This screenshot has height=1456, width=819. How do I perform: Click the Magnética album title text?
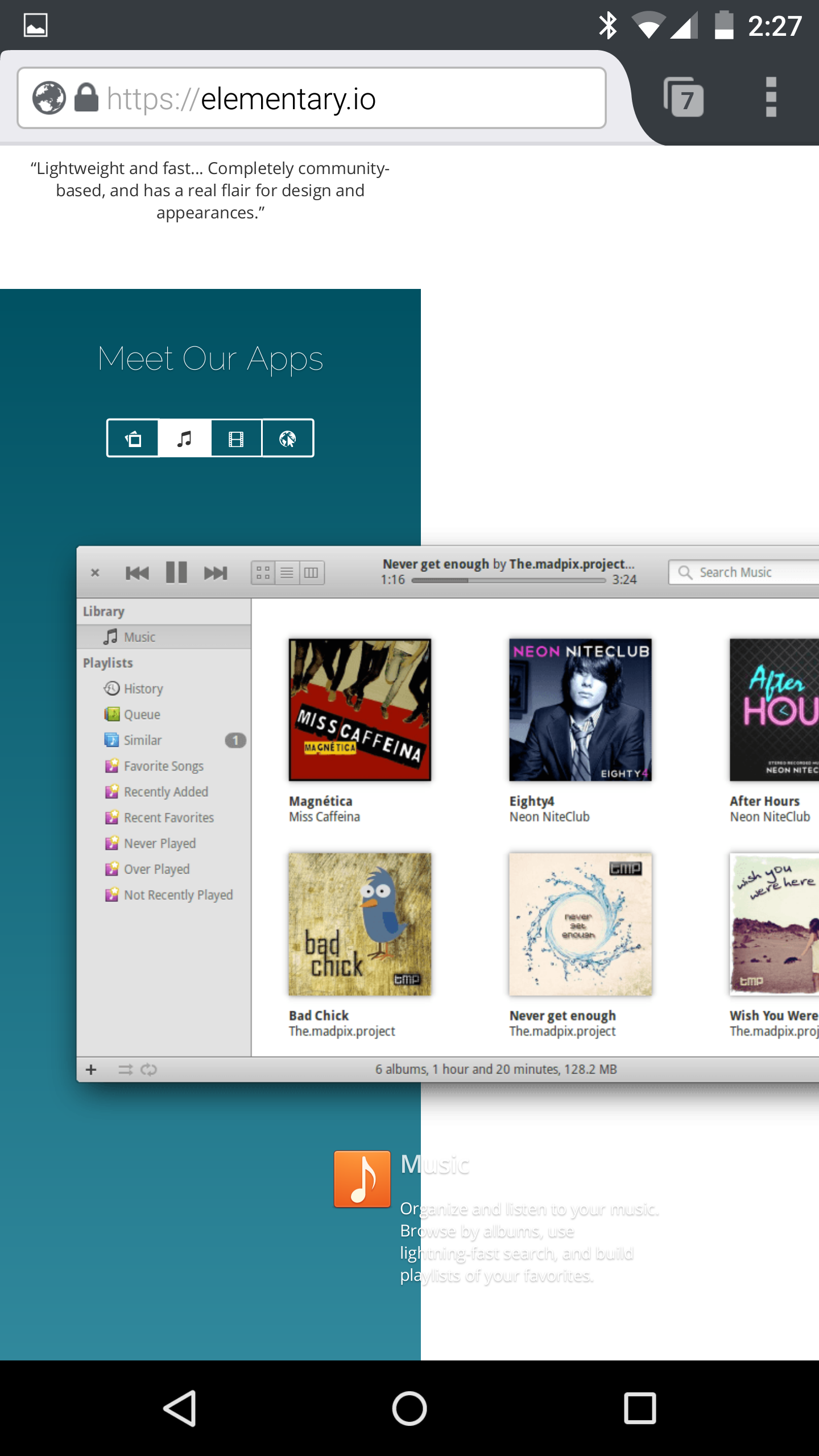321,801
